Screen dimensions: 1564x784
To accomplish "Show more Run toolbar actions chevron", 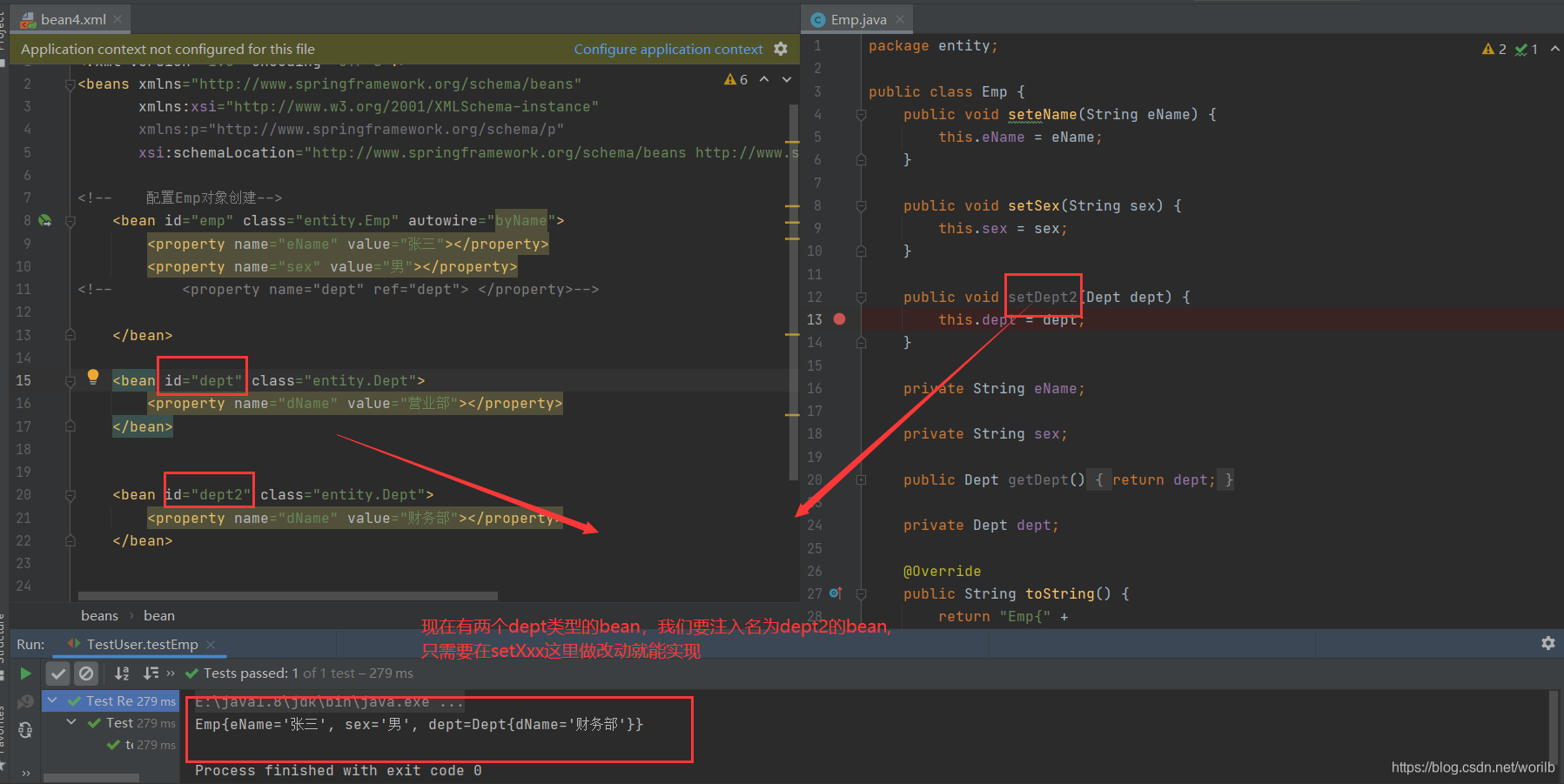I will pyautogui.click(x=171, y=673).
